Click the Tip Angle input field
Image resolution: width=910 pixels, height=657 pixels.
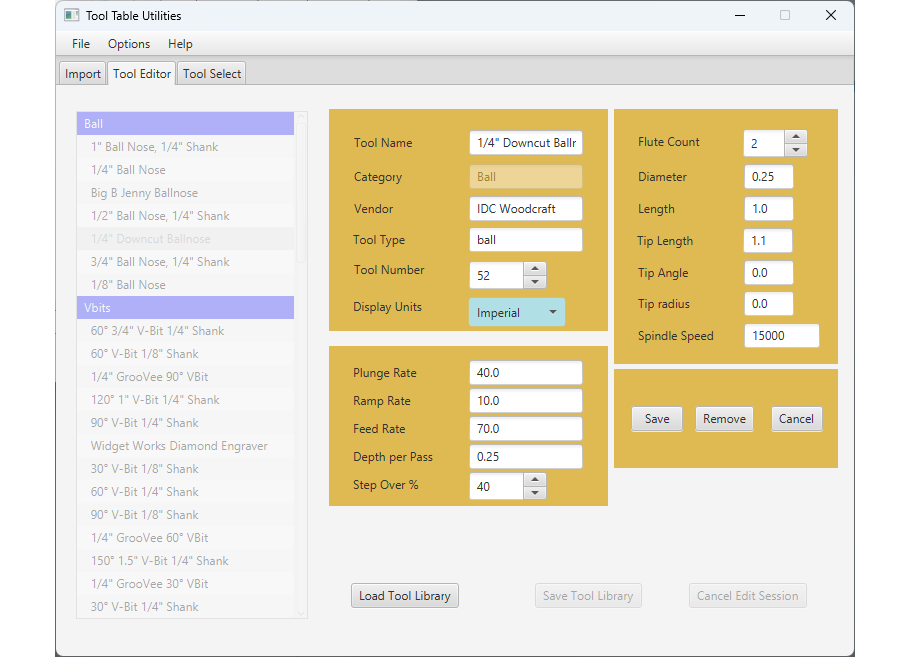coord(769,272)
